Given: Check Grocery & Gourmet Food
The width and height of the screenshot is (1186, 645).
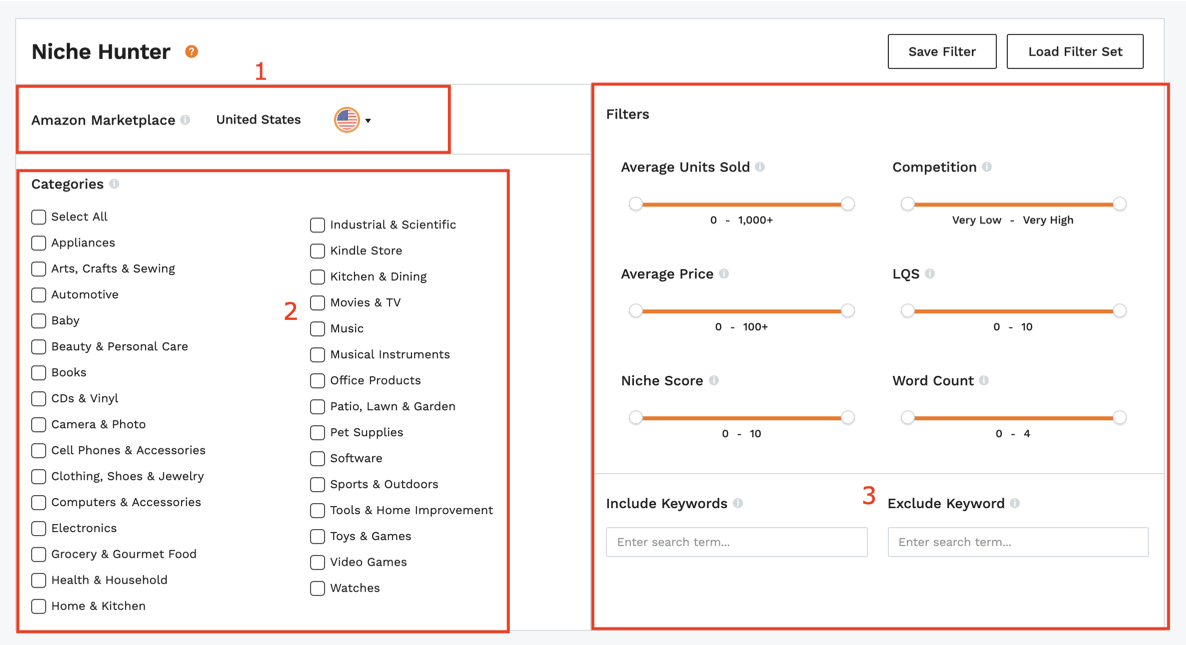Looking at the screenshot, I should [x=39, y=554].
